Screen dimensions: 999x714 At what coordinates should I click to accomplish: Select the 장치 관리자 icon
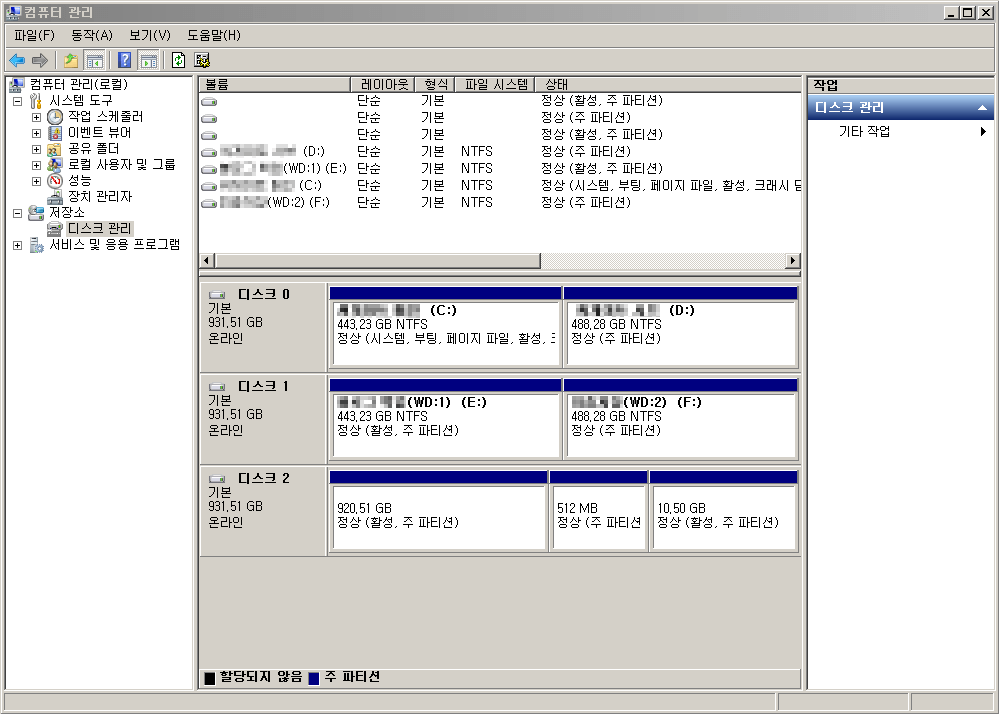(55, 197)
